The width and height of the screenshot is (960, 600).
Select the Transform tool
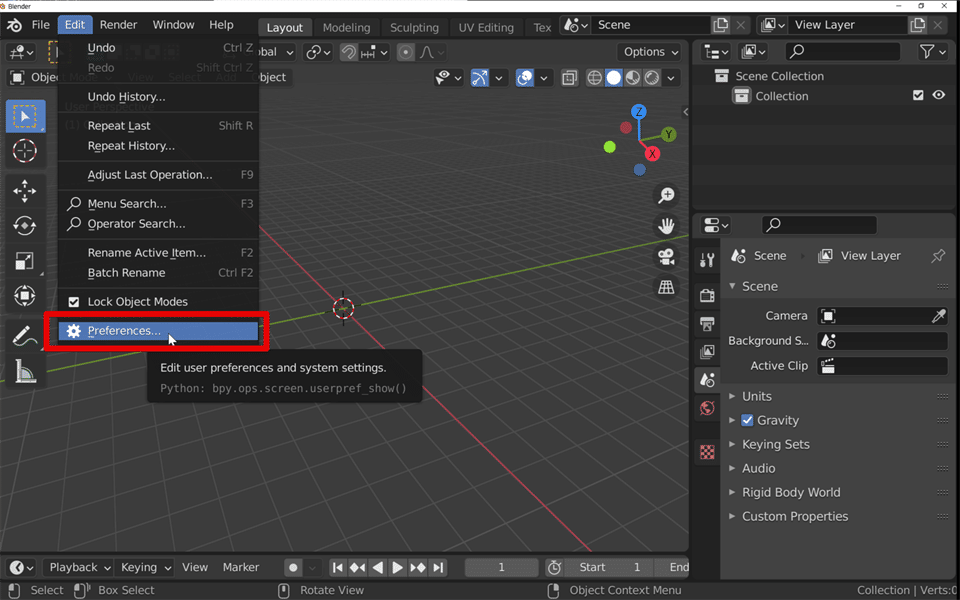(x=25, y=296)
